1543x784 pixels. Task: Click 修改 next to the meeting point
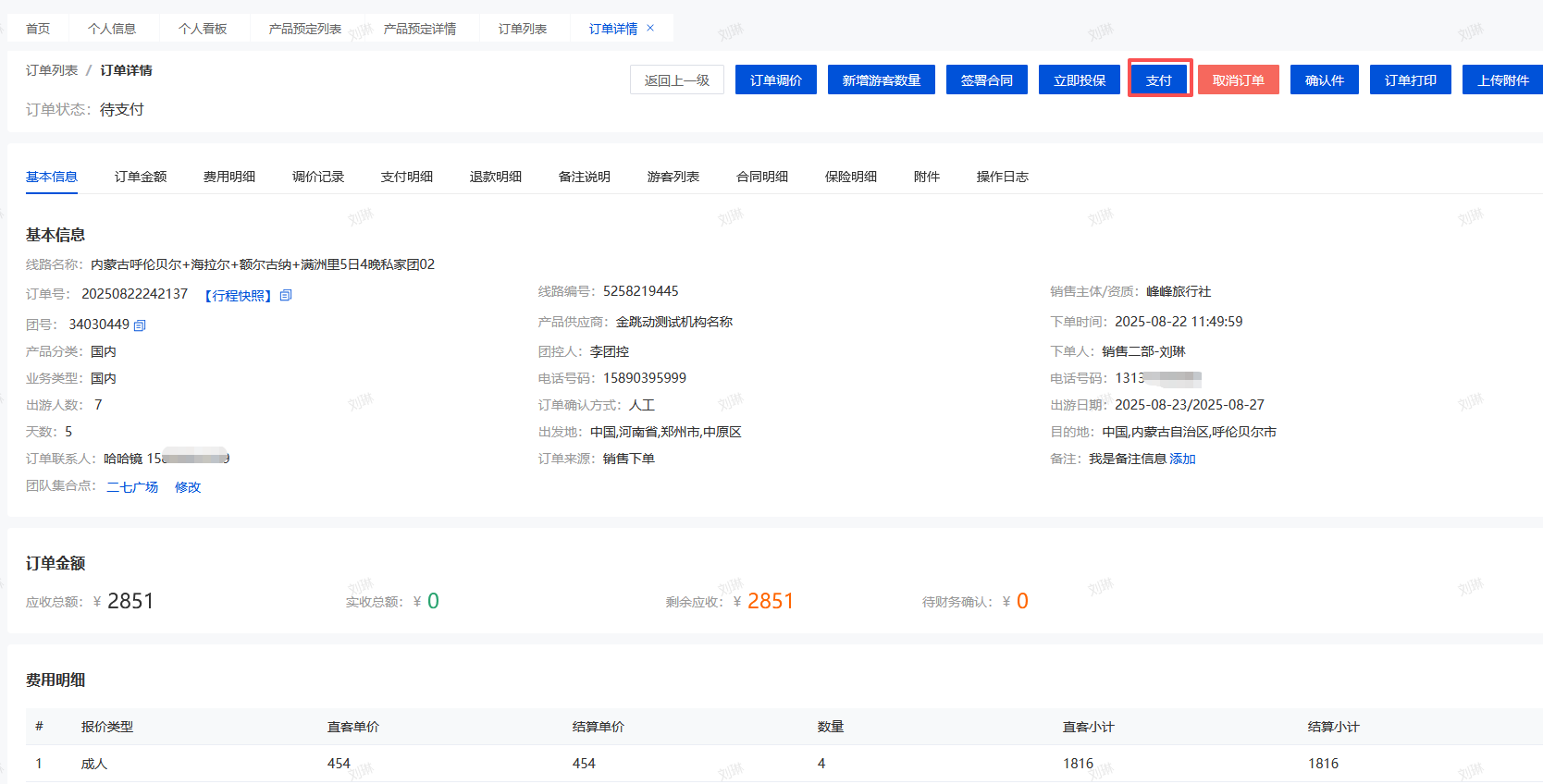click(188, 487)
